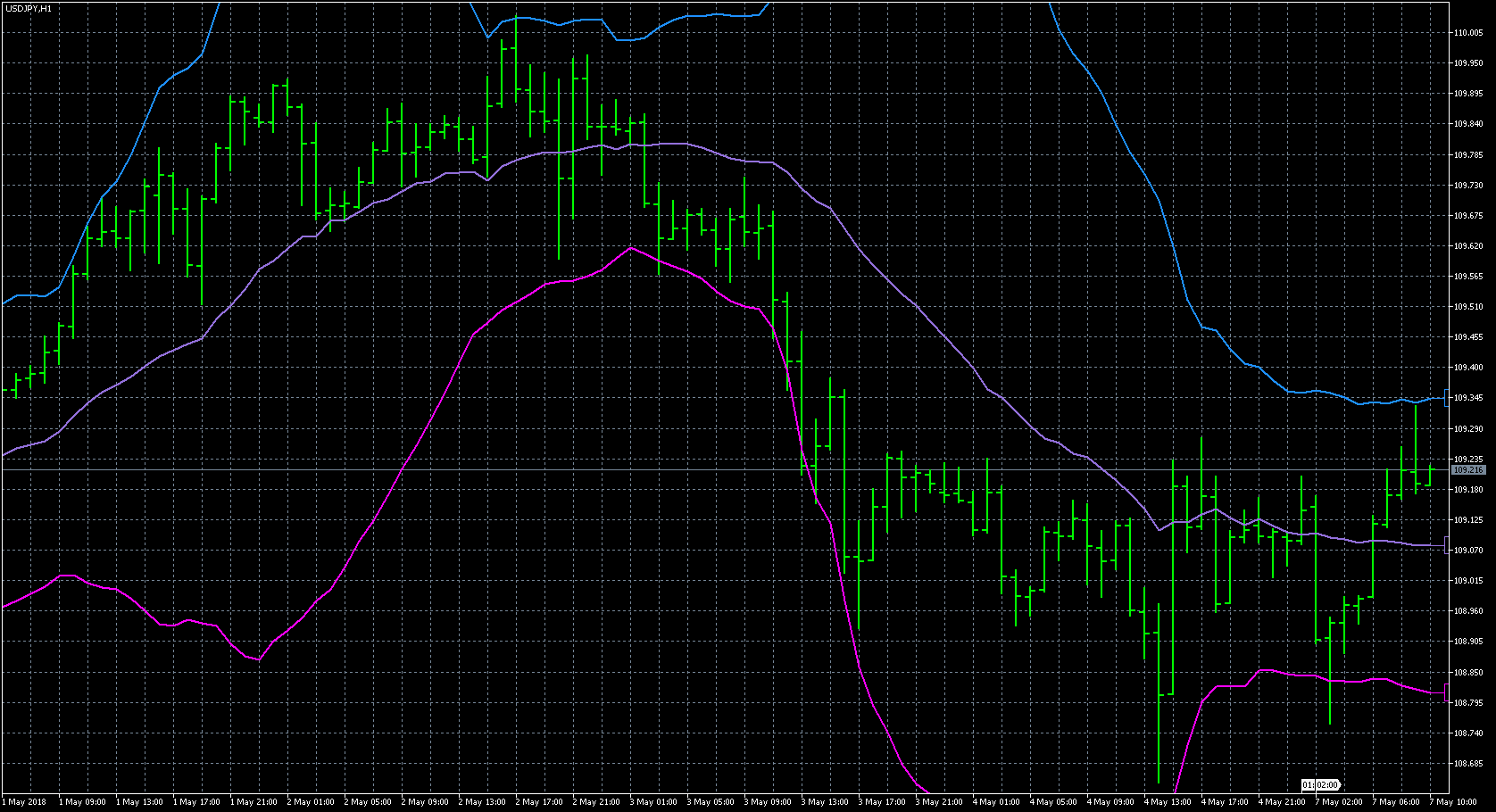This screenshot has width=1496, height=812.
Task: Click the 109.510 price level label
Action: coord(1468,307)
